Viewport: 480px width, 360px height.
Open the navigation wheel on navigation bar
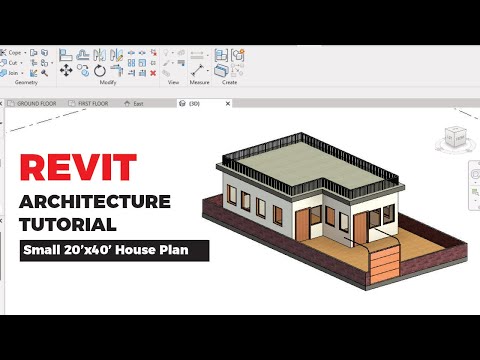[x=476, y=174]
